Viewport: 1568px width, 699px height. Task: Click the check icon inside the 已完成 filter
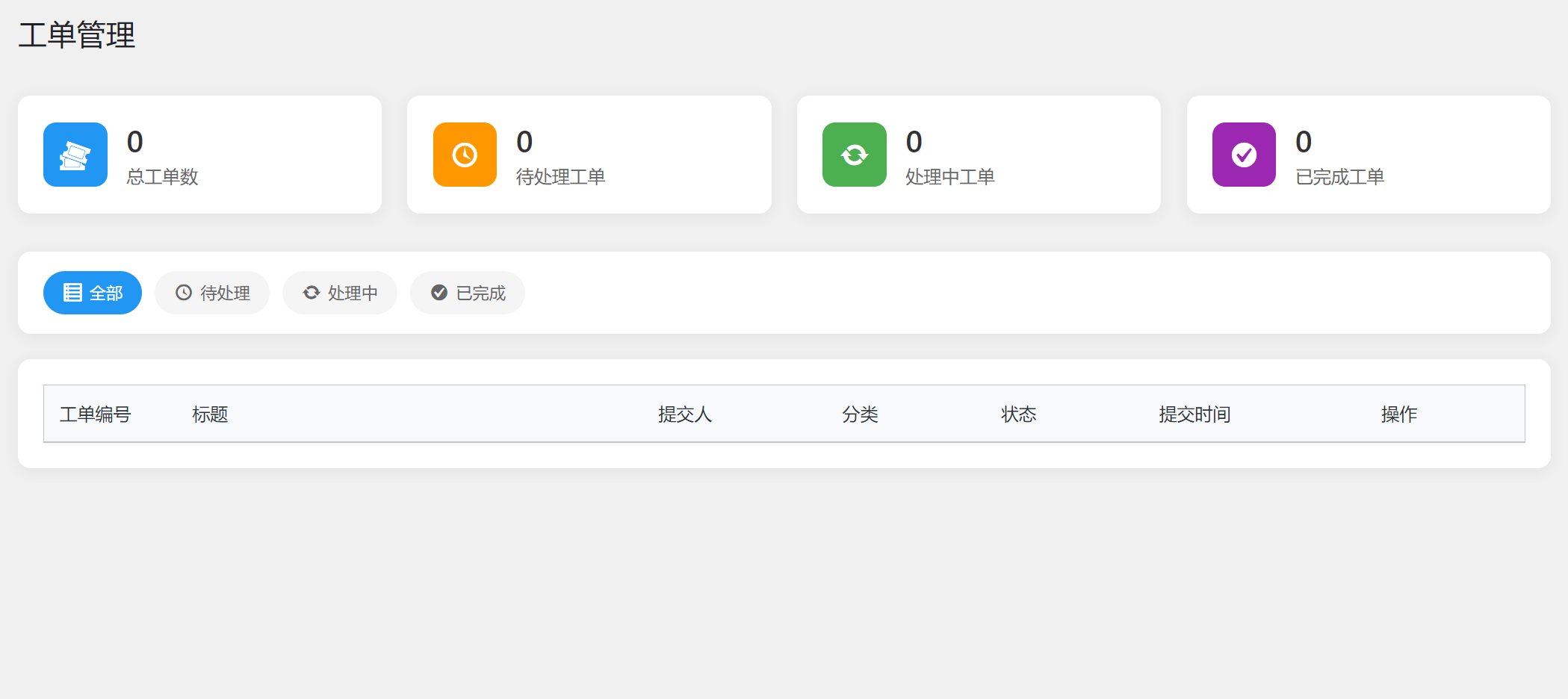tap(439, 293)
